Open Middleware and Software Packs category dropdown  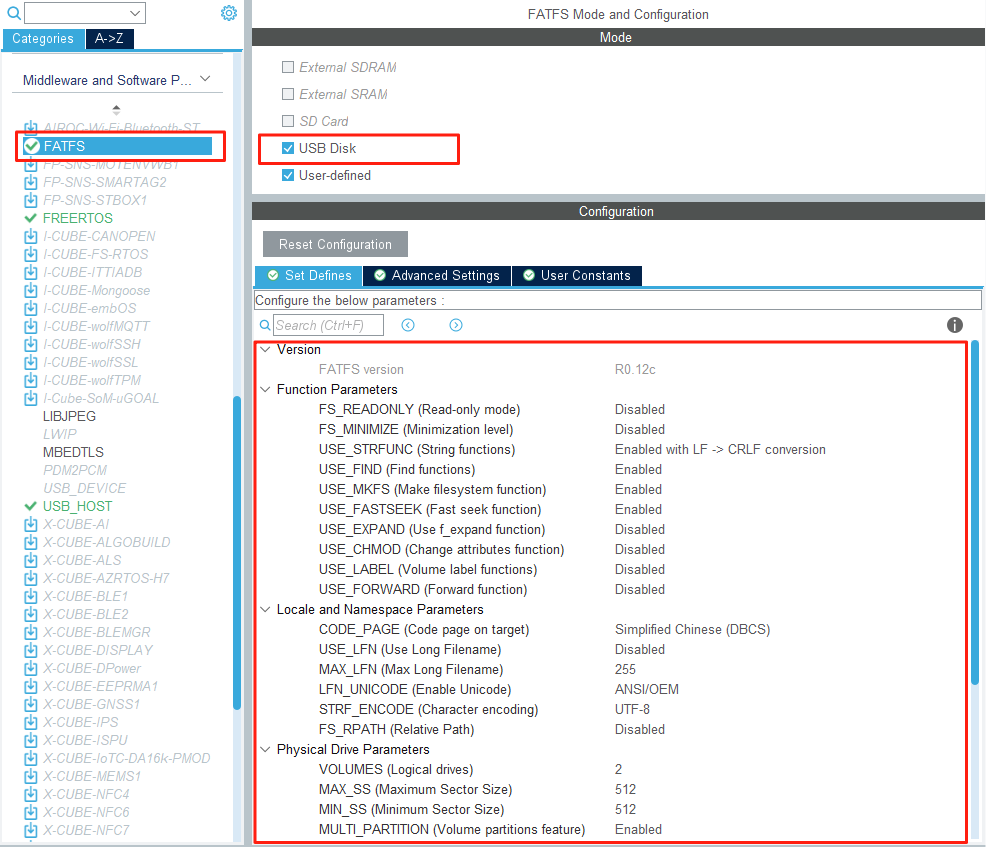[205, 79]
